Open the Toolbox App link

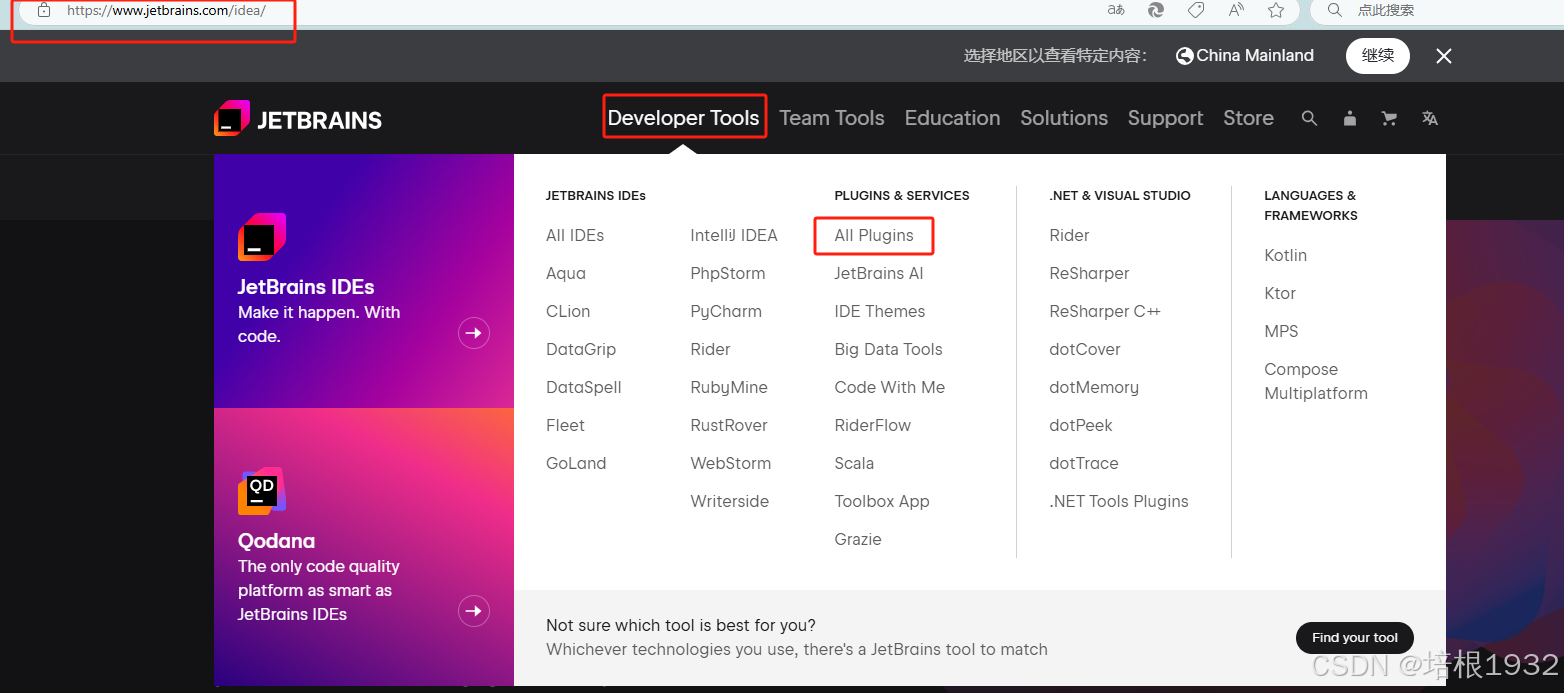pyautogui.click(x=882, y=502)
